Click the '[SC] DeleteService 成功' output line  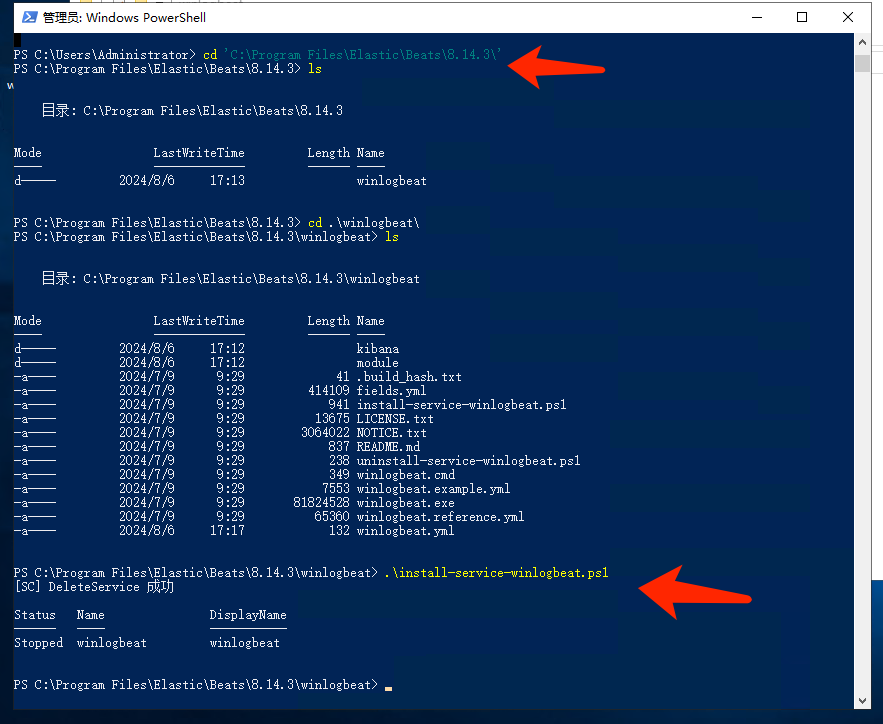click(x=94, y=587)
